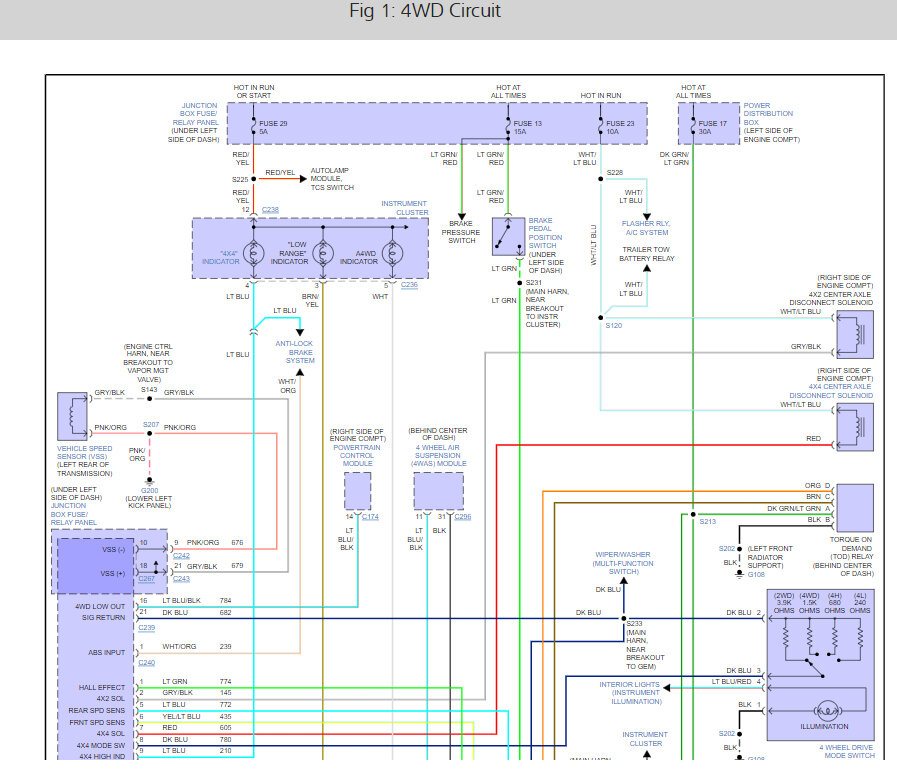Click the 'S120' splice label
The height and width of the screenshot is (776, 897).
[614, 326]
